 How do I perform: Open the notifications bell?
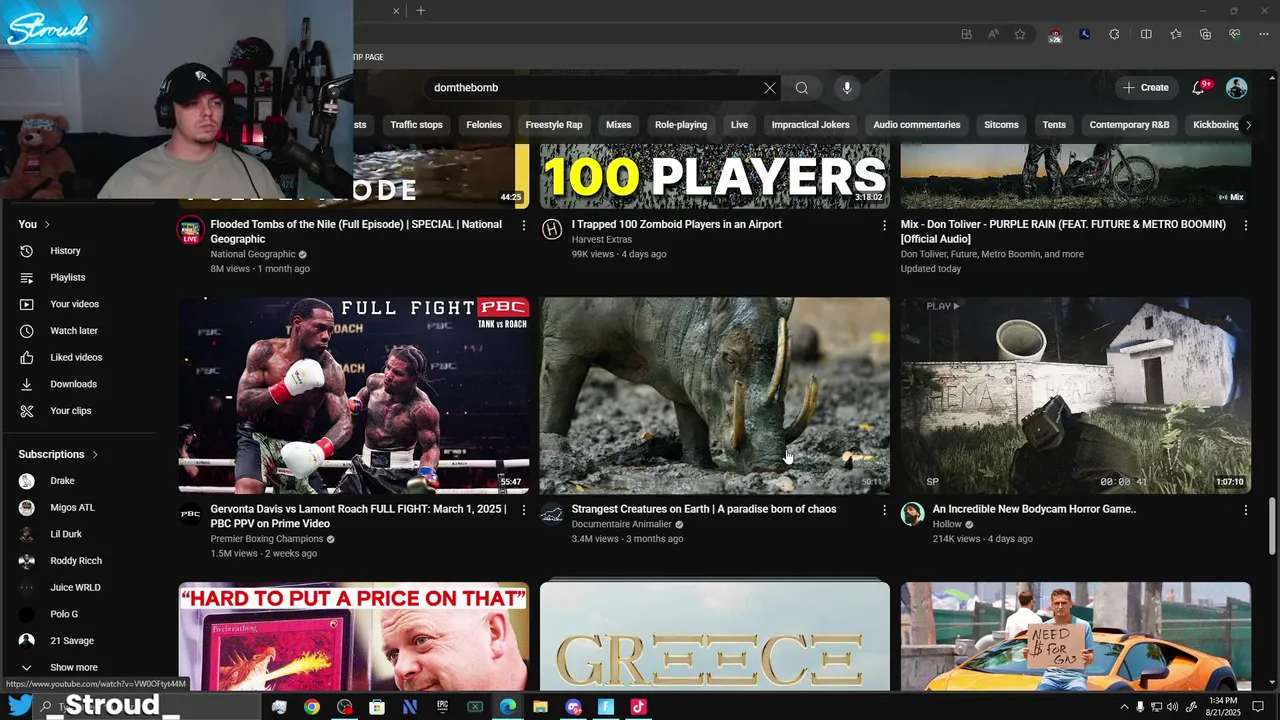tap(1199, 88)
